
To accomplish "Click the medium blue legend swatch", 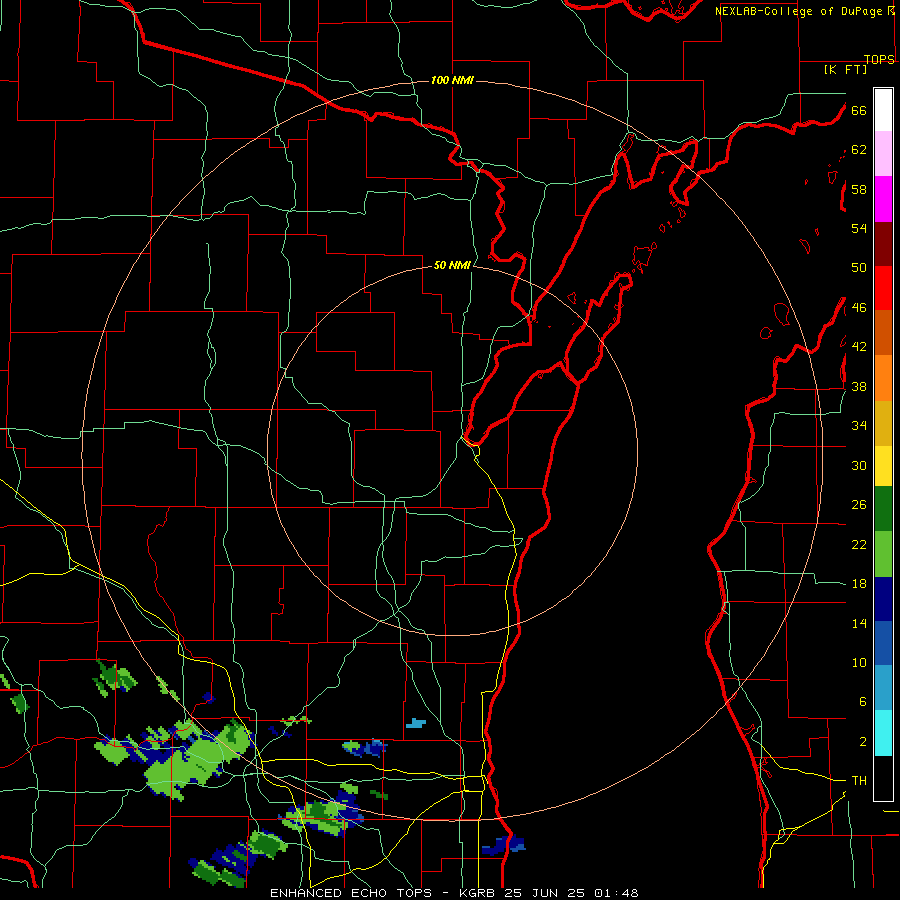I will (x=883, y=643).
